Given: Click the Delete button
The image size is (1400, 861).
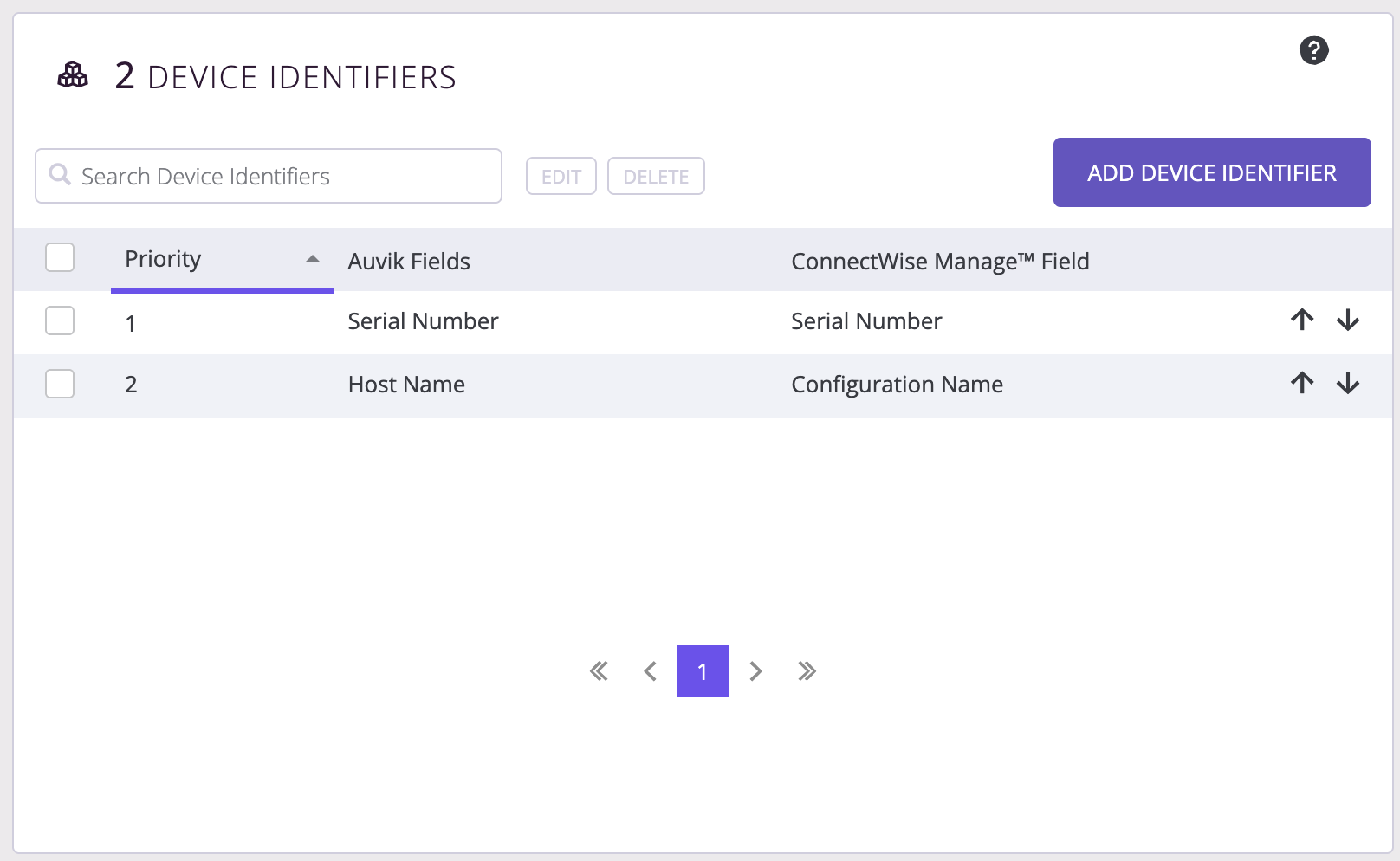Looking at the screenshot, I should pos(656,176).
